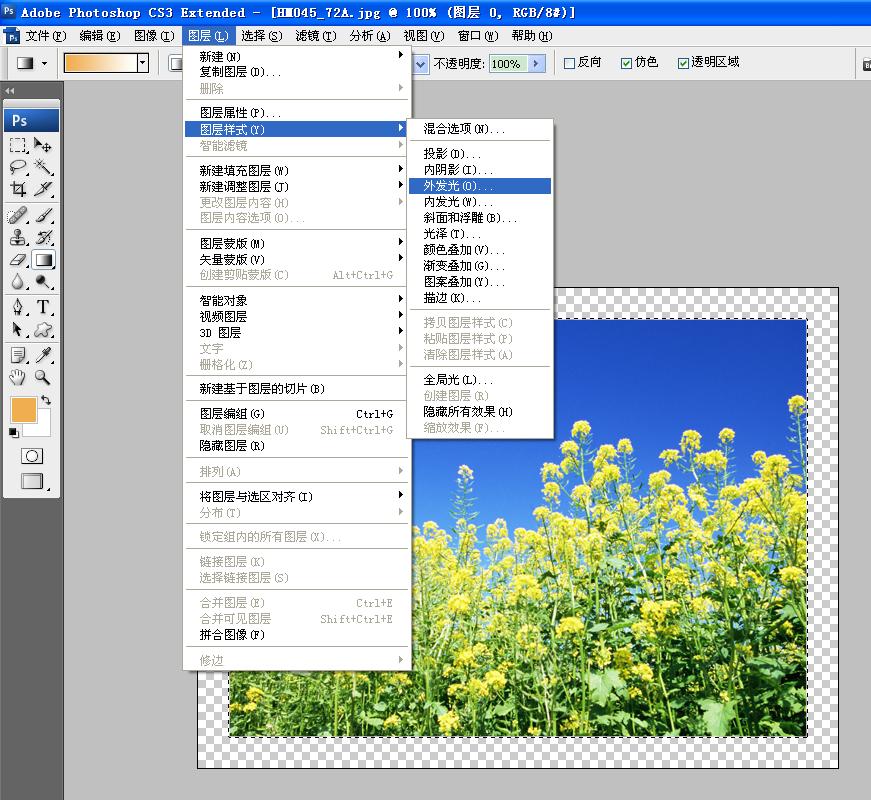The width and height of the screenshot is (871, 800).
Task: Click the orange foreground color swatch
Action: click(x=23, y=410)
